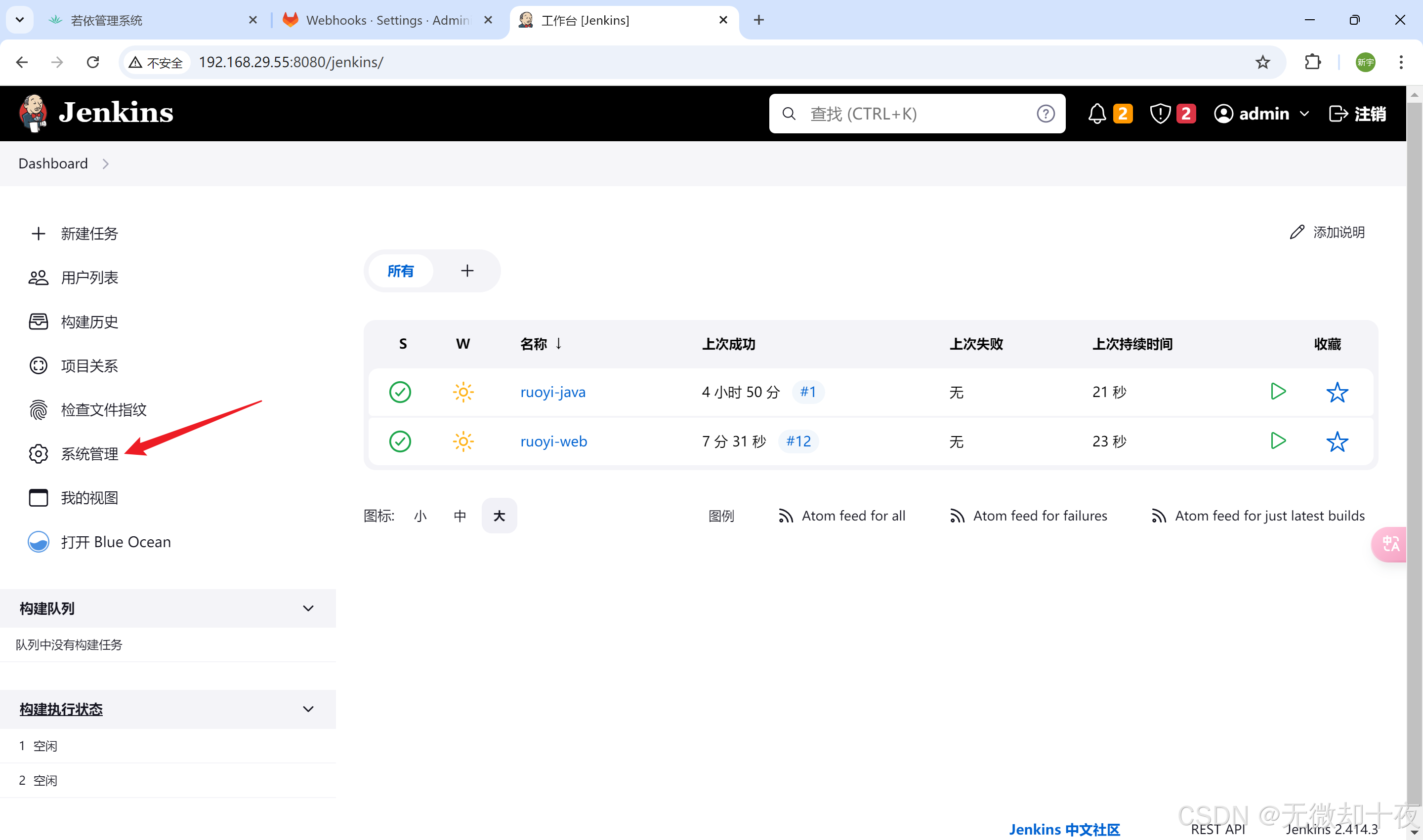Start ruoyi-web build using green play icon
1423x840 pixels.
pos(1278,441)
